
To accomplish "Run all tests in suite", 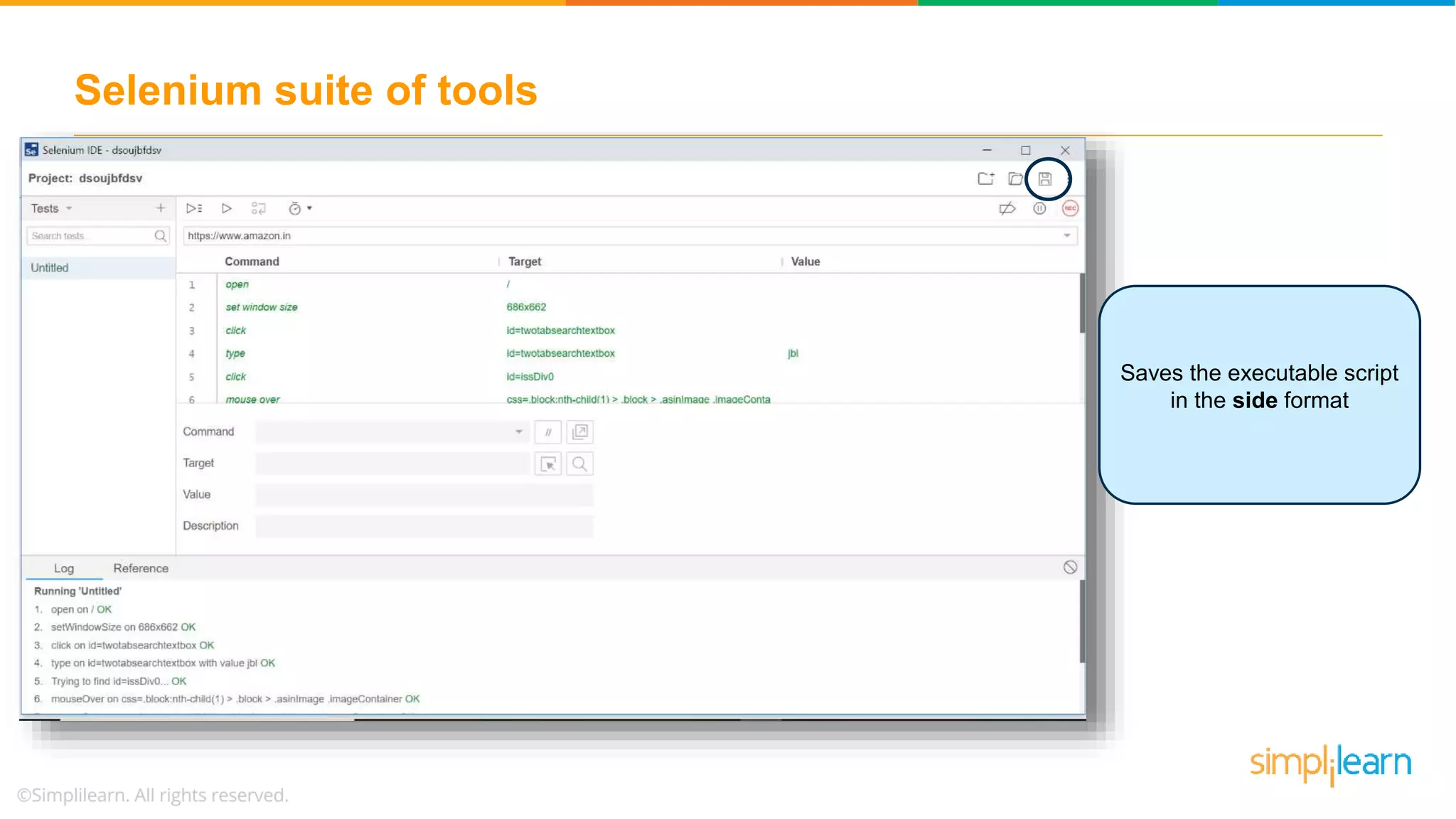I will [194, 208].
